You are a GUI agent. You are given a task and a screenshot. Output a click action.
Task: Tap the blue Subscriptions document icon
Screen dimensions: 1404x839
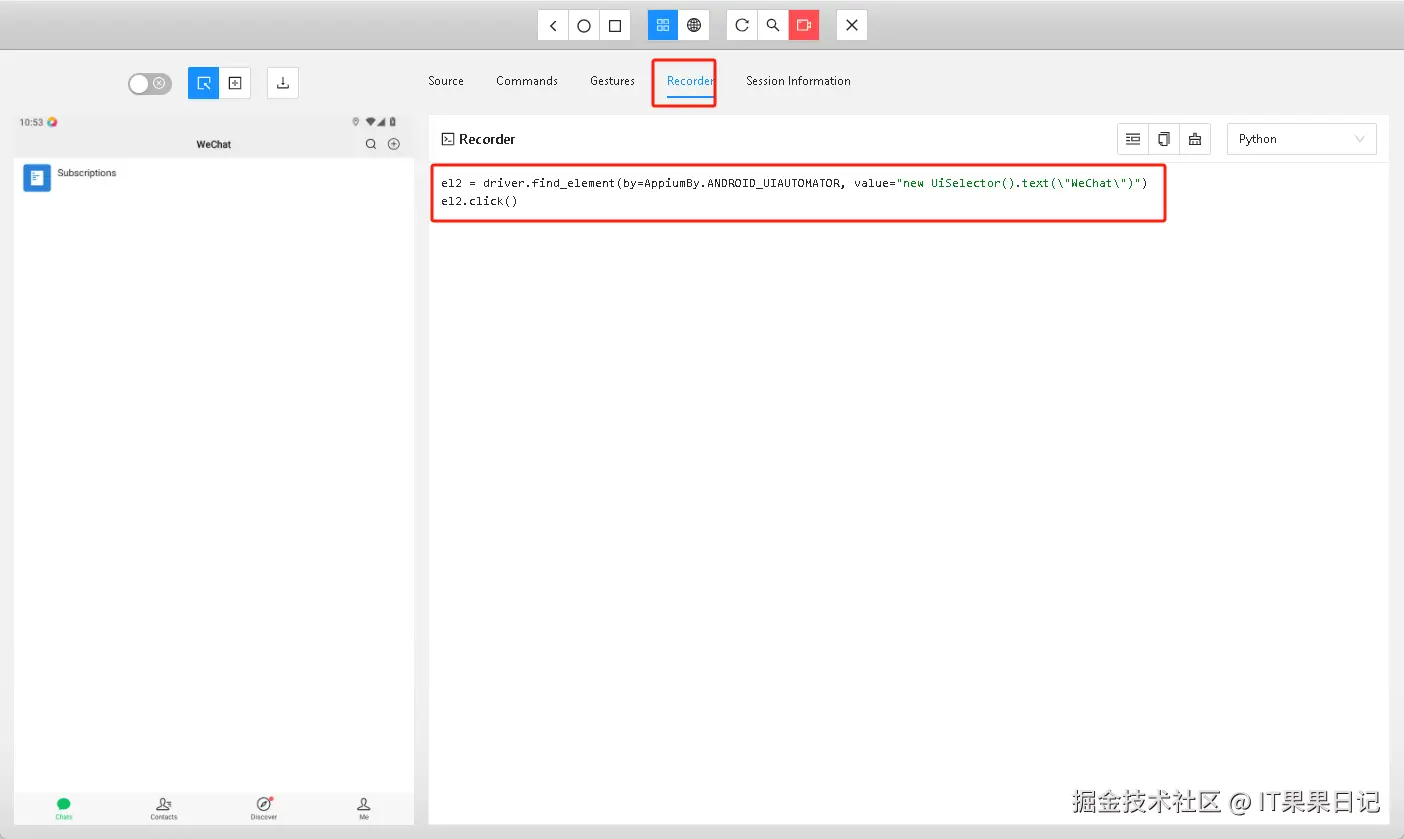37,178
